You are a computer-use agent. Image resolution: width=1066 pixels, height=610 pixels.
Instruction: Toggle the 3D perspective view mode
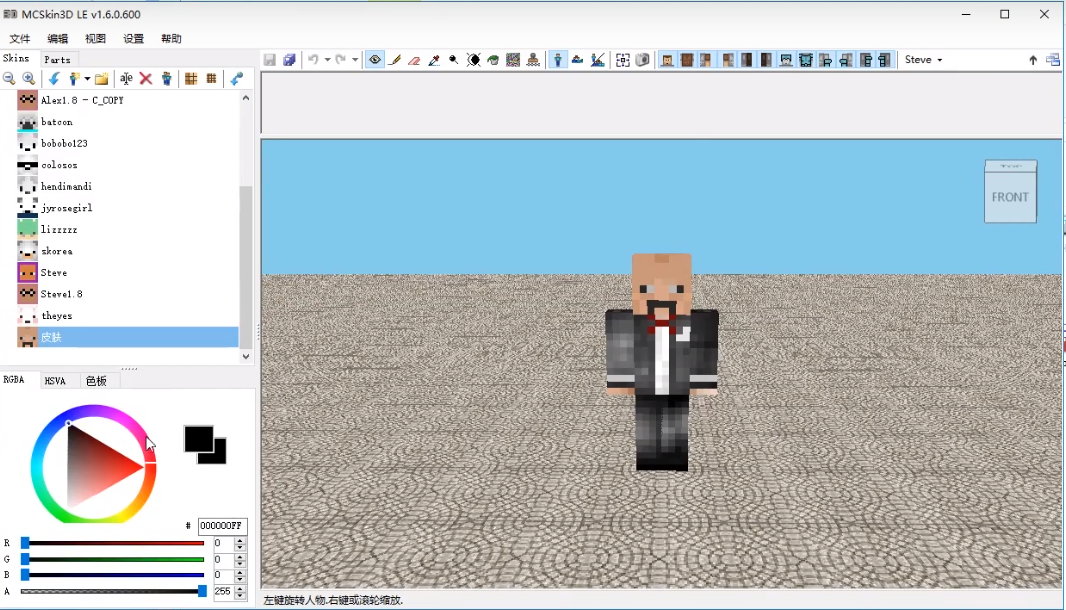coord(559,60)
